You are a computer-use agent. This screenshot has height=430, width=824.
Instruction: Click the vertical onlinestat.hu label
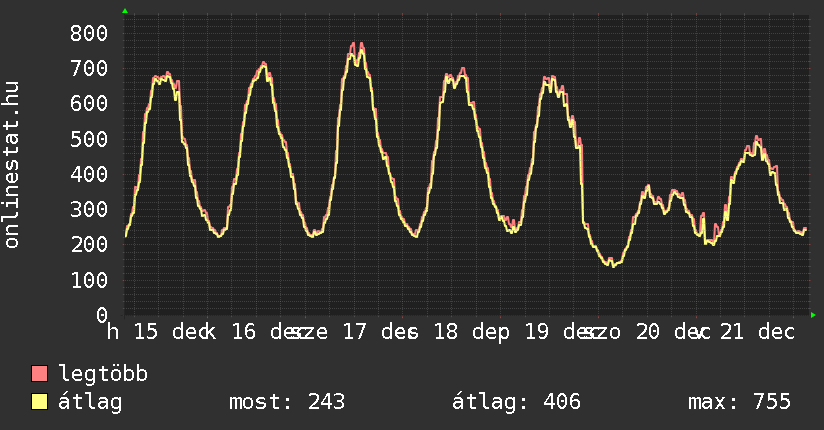tap(13, 166)
